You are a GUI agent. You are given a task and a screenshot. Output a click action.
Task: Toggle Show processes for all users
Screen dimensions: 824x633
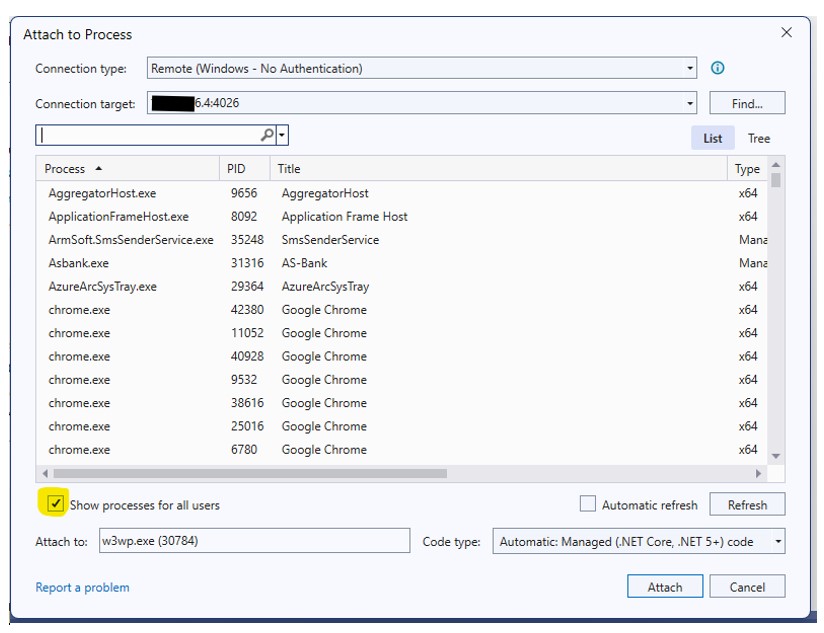(56, 504)
